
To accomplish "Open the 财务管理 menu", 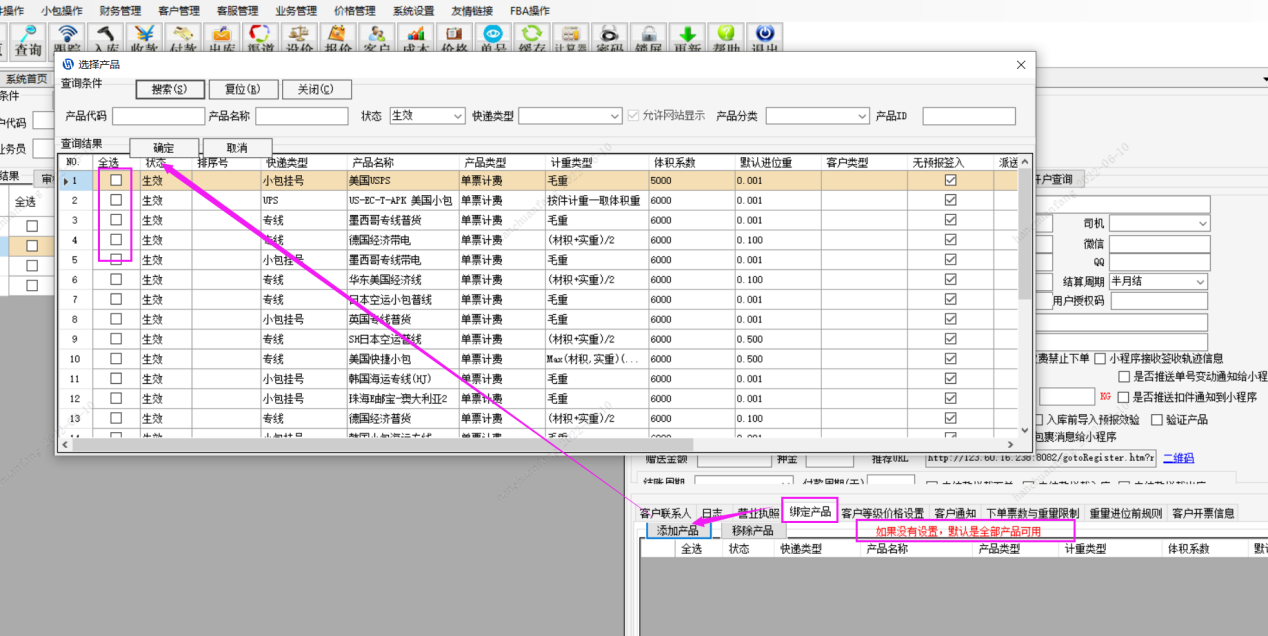I will [120, 11].
